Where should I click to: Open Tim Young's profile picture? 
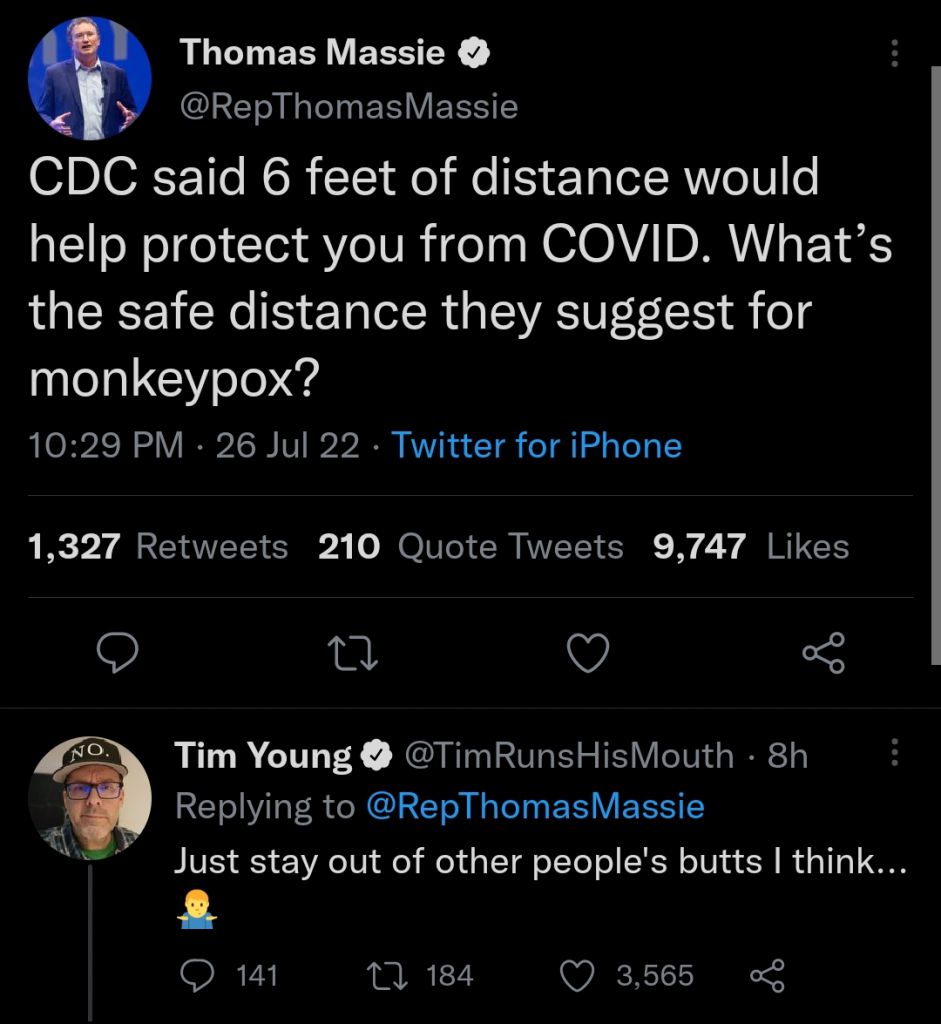click(x=89, y=798)
